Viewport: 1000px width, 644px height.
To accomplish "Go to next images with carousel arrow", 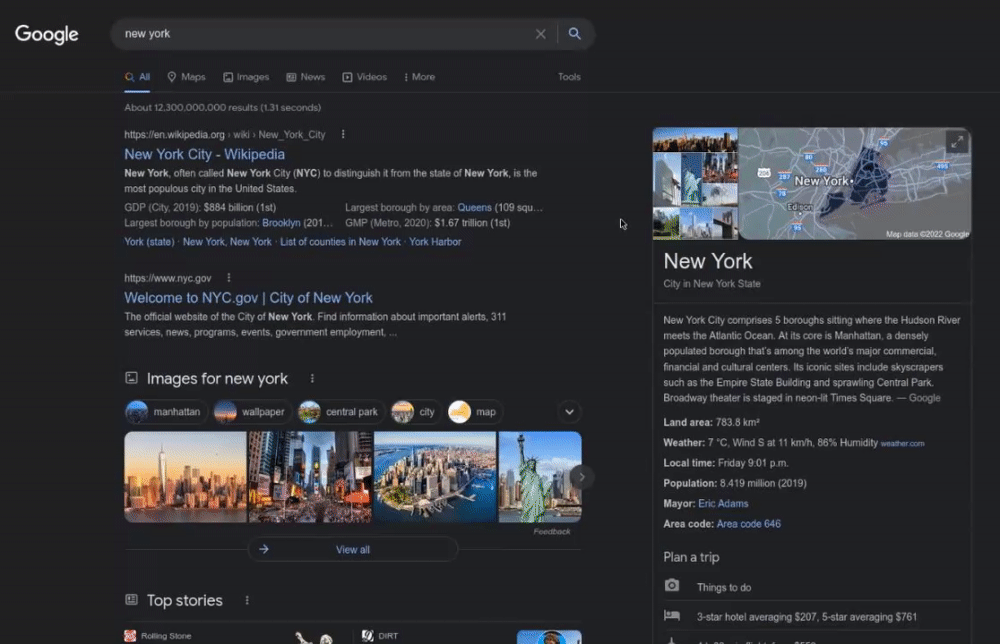I will point(581,477).
